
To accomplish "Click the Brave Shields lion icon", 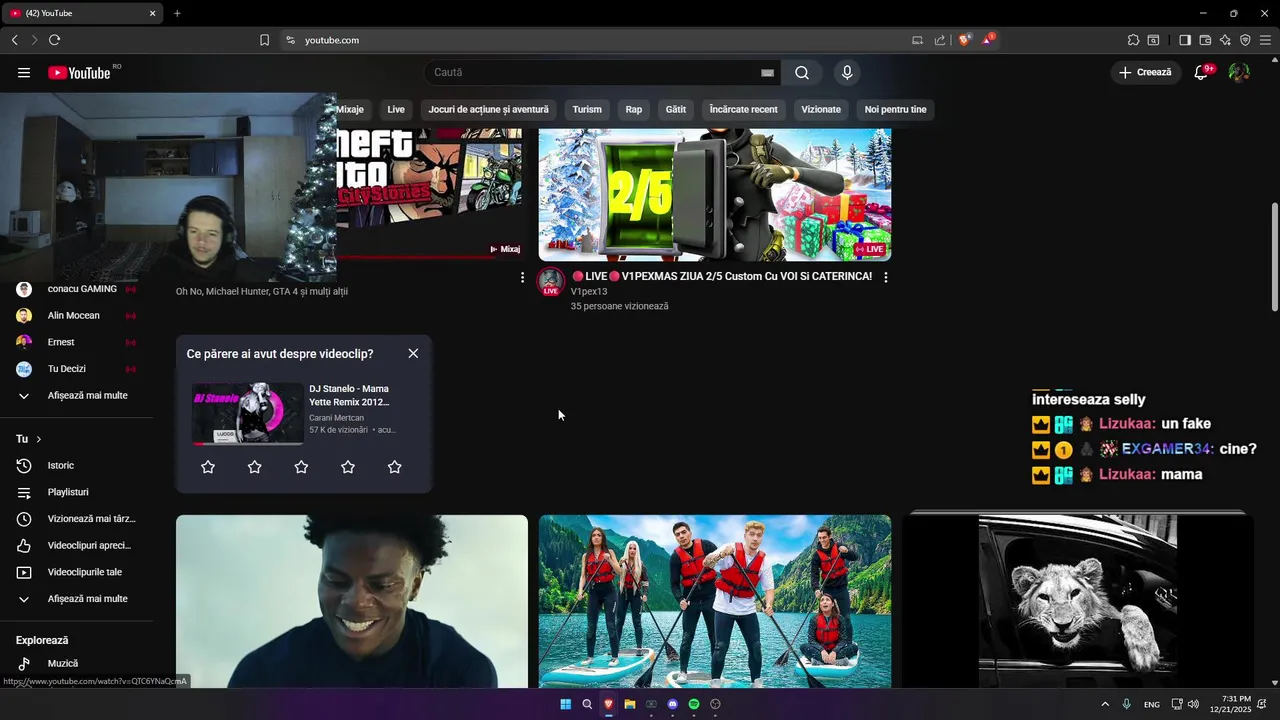I will point(964,40).
